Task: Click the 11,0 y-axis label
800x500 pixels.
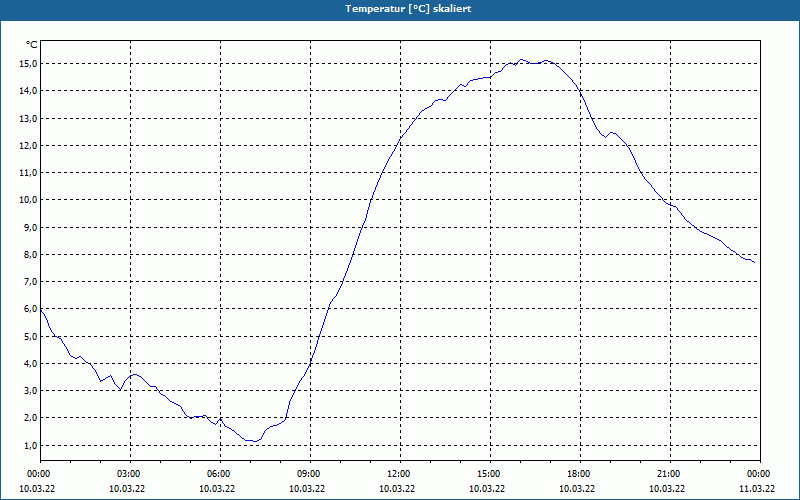Action: 28,172
